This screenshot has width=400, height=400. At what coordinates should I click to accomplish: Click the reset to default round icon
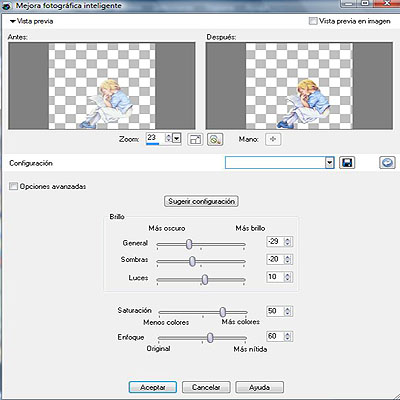coord(387,163)
